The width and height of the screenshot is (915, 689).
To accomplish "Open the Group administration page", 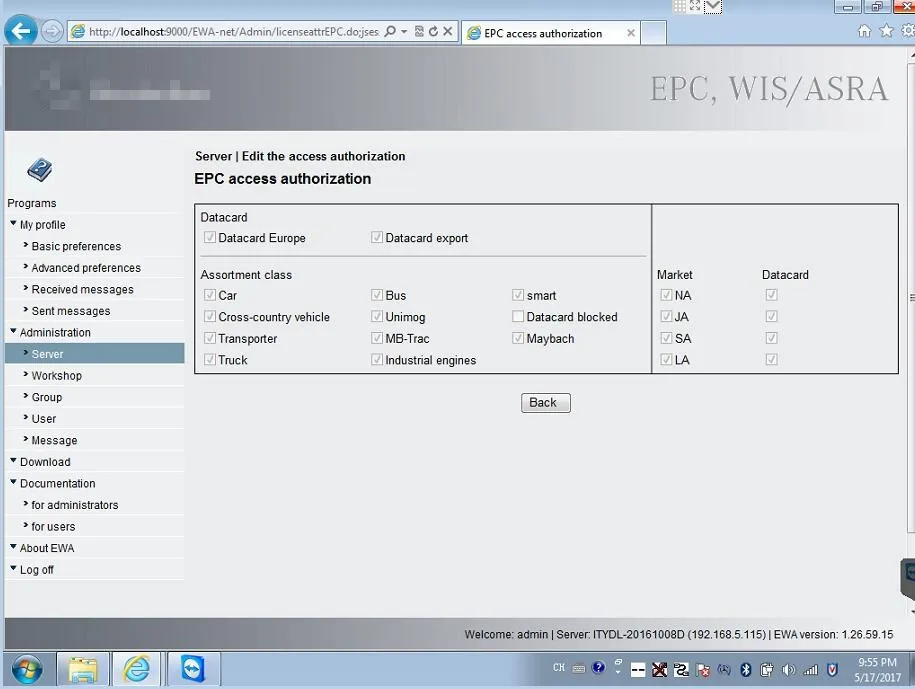I will [x=47, y=397].
